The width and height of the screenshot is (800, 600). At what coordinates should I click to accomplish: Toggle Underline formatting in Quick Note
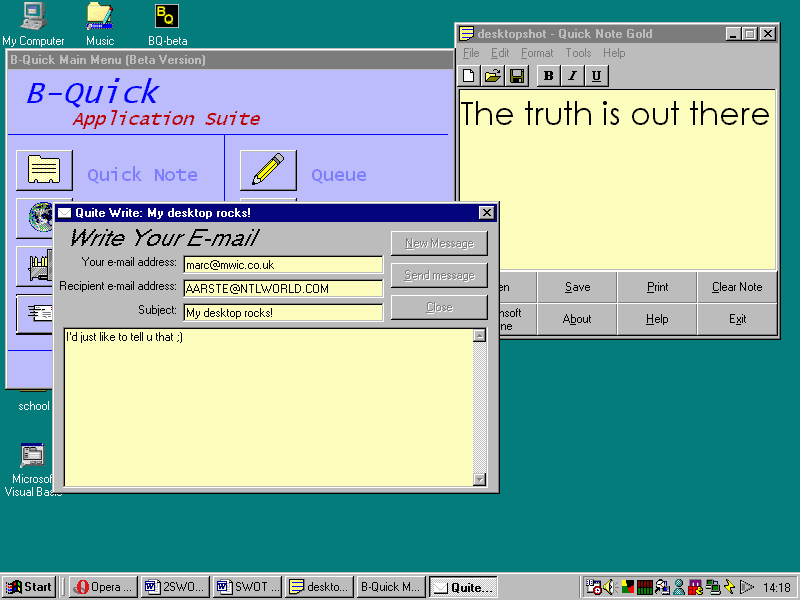(x=596, y=76)
